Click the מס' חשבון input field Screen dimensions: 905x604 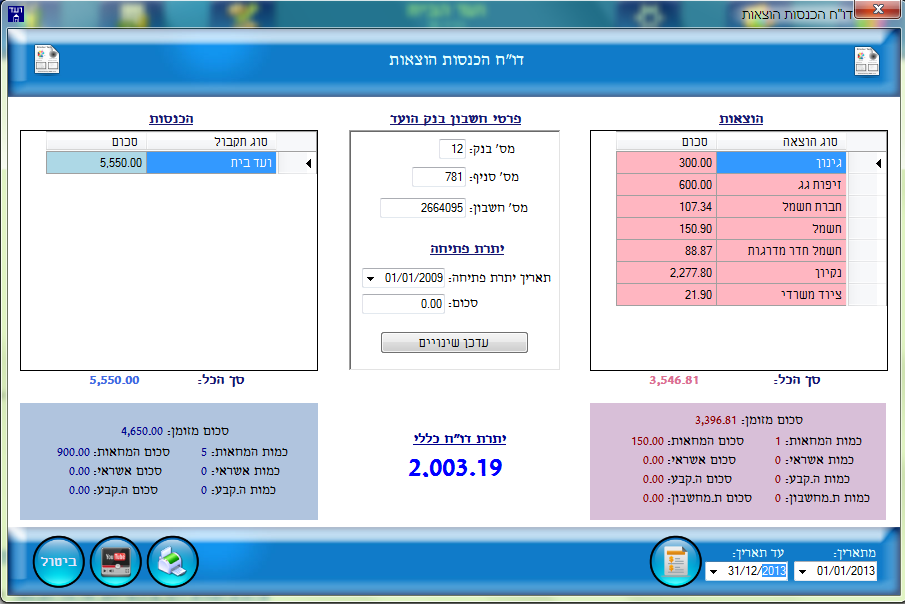pyautogui.click(x=422, y=208)
